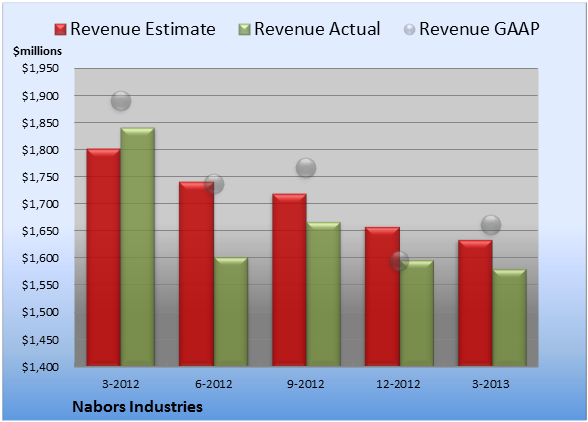Click the '$1,550' axis value

[x=40, y=285]
